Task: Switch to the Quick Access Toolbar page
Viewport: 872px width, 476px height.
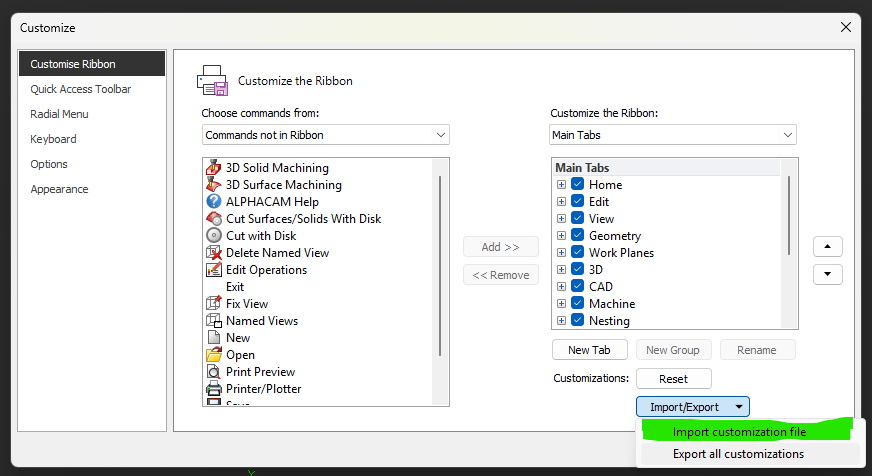Action: (81, 89)
